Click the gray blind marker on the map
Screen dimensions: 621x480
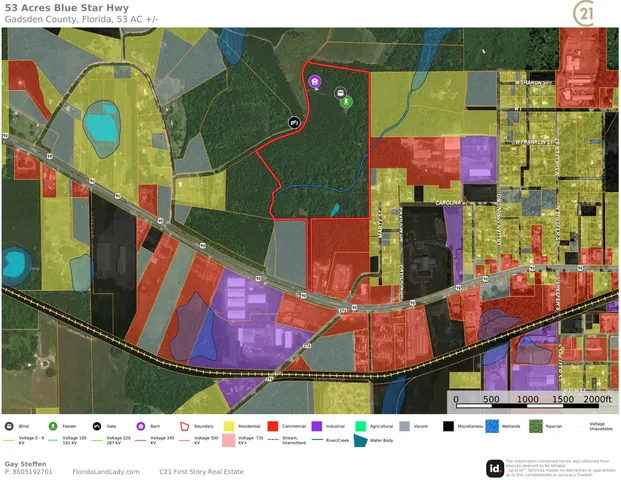click(x=341, y=93)
